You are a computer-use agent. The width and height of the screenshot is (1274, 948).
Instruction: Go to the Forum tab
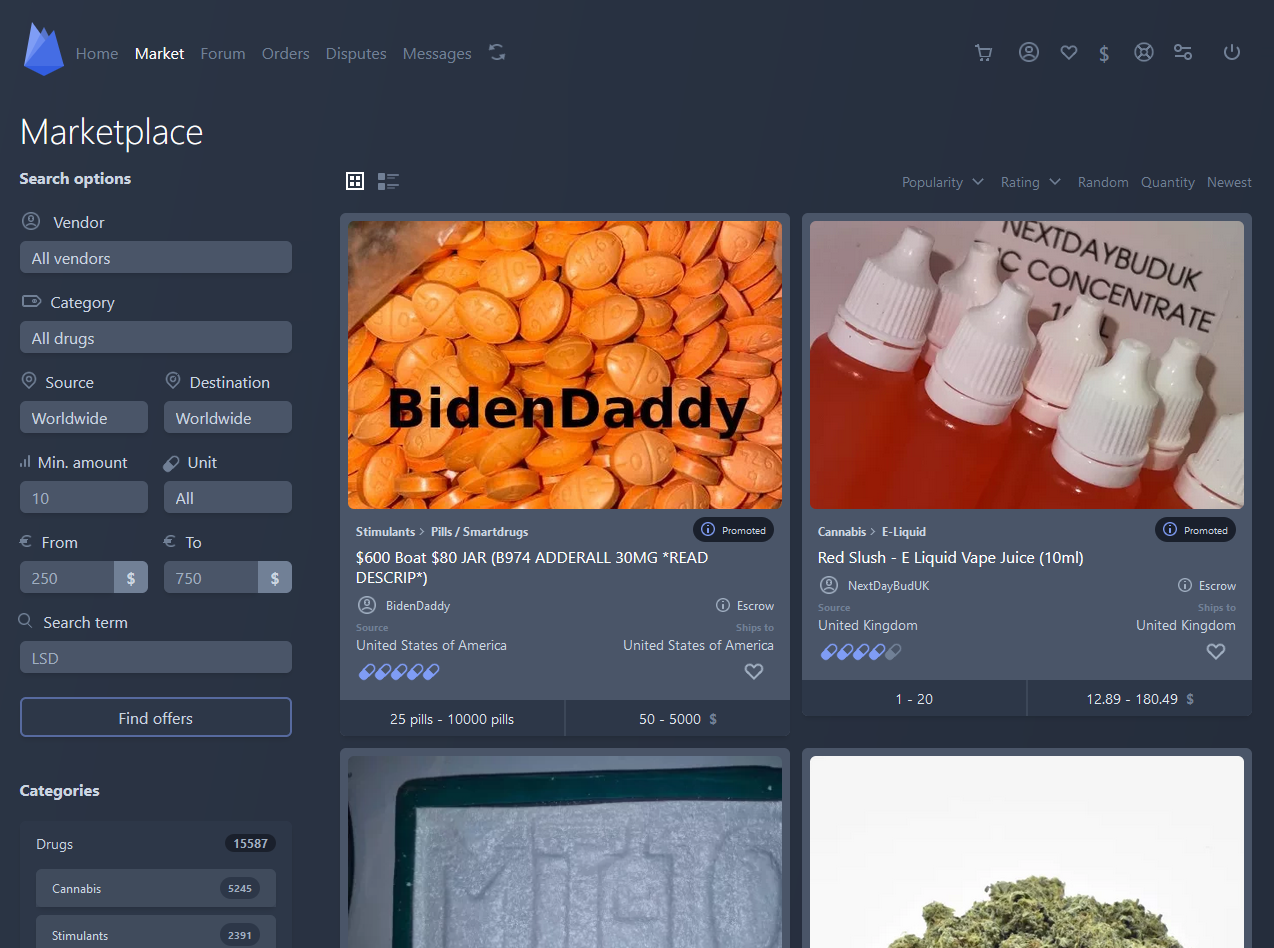tap(222, 54)
